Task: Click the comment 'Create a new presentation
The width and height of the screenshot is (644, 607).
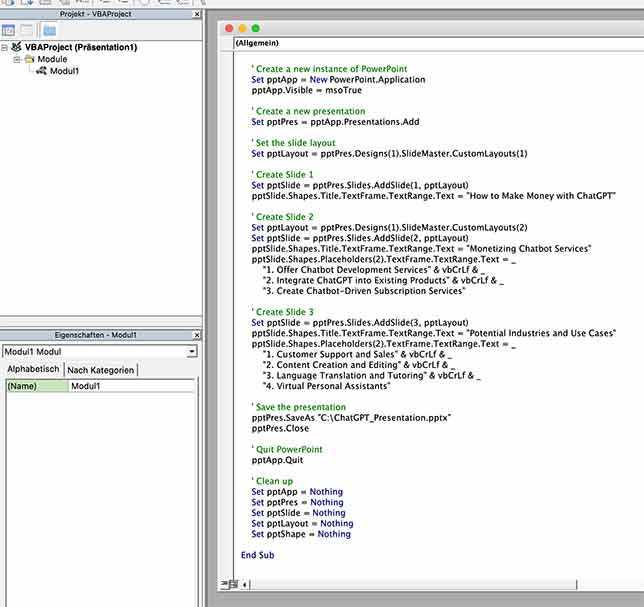Action: 308,111
